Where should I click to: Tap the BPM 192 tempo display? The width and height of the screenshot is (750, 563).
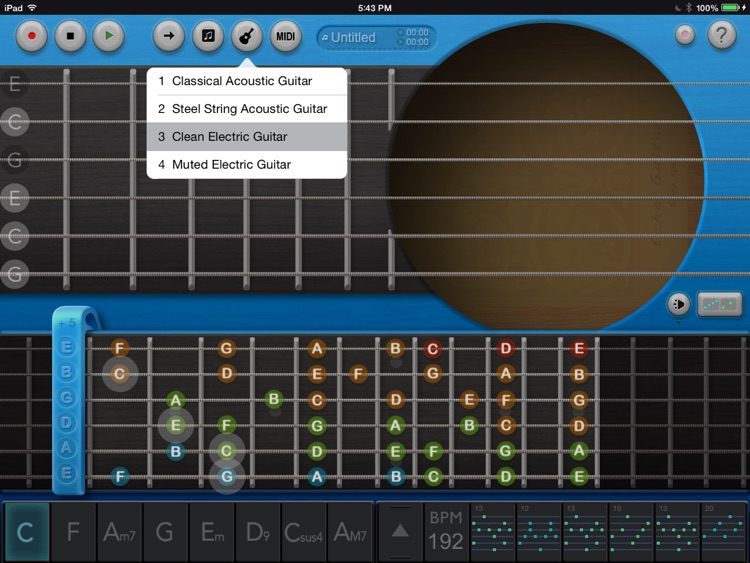(x=446, y=532)
